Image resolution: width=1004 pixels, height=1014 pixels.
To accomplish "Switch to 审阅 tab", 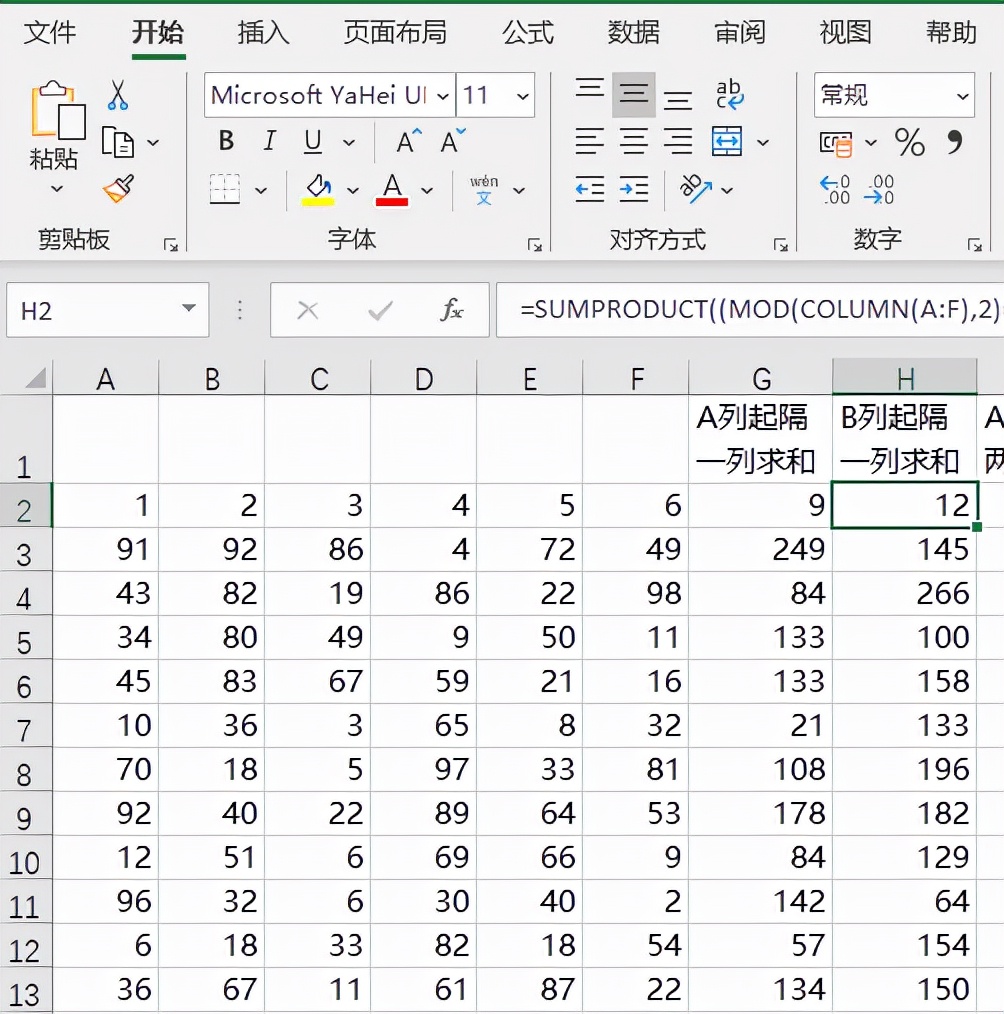I will click(740, 32).
